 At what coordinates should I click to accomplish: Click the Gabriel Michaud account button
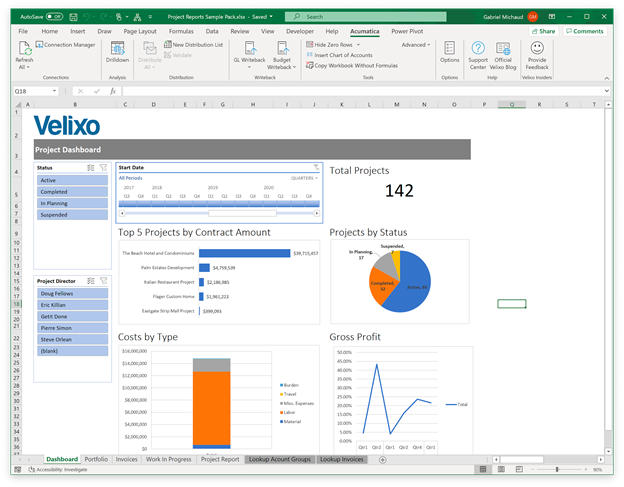510,17
